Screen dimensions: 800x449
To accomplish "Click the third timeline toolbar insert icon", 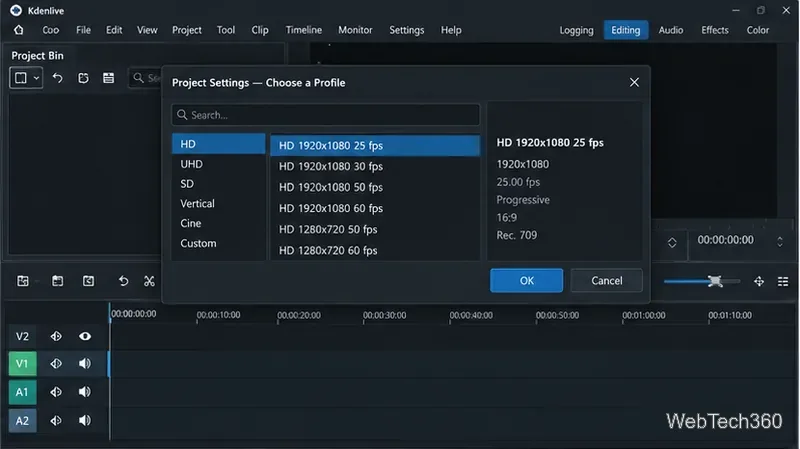I will [x=88, y=281].
